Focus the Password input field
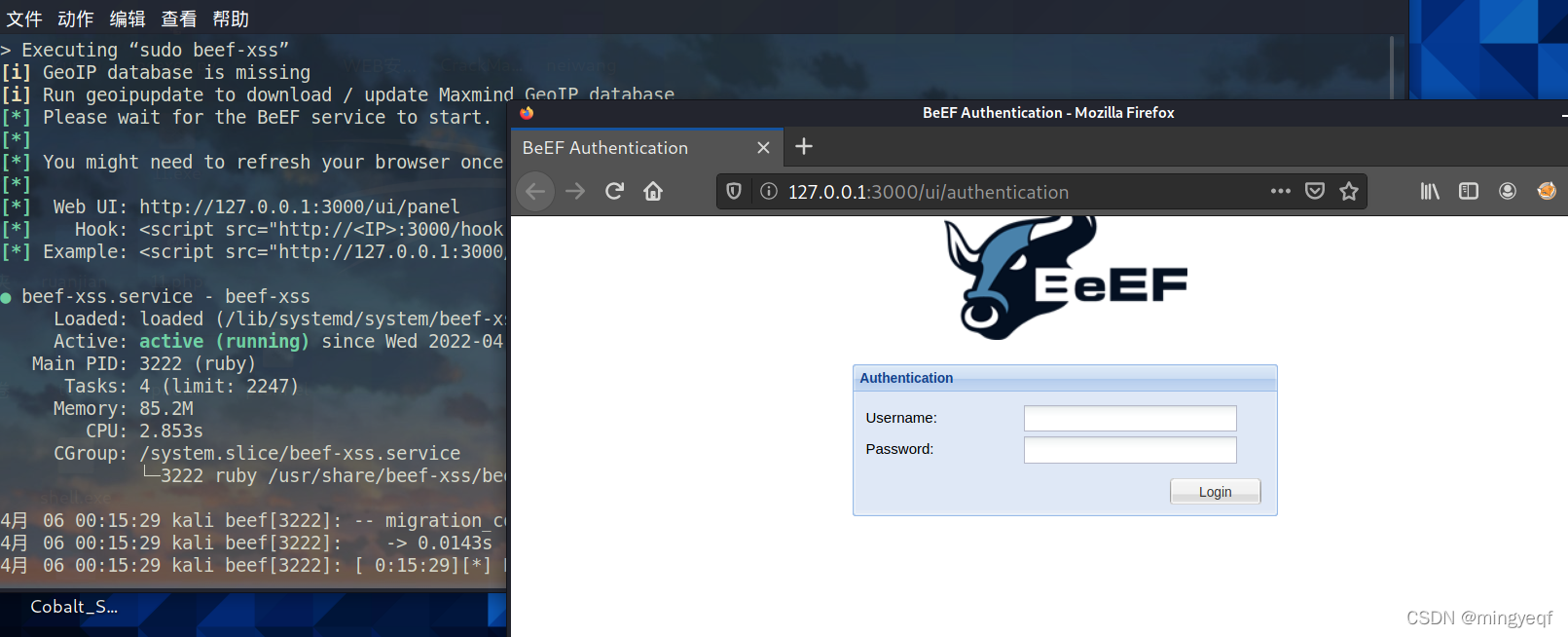 (x=1130, y=450)
